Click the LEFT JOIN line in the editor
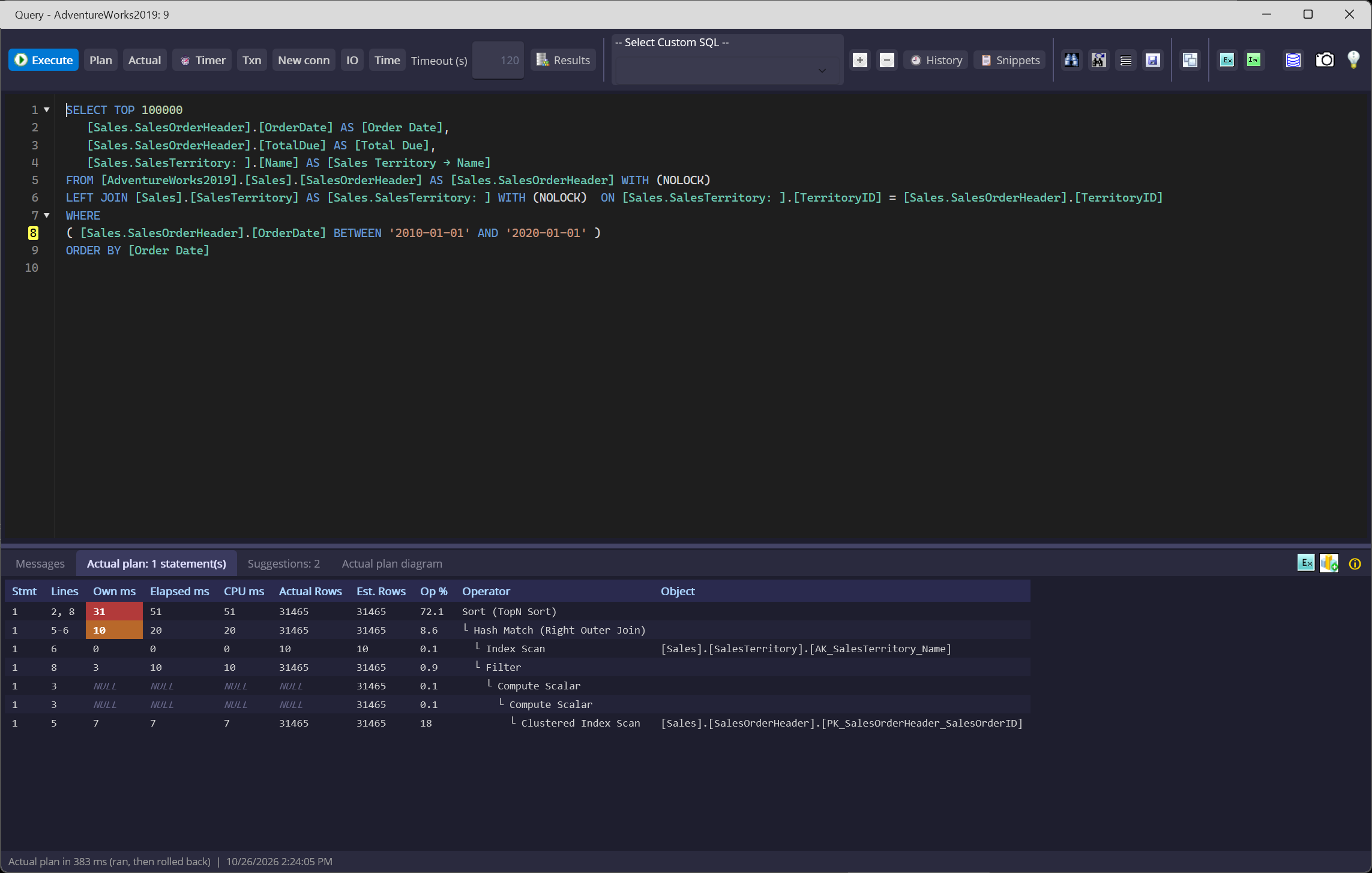Image resolution: width=1372 pixels, height=873 pixels. pos(614,197)
